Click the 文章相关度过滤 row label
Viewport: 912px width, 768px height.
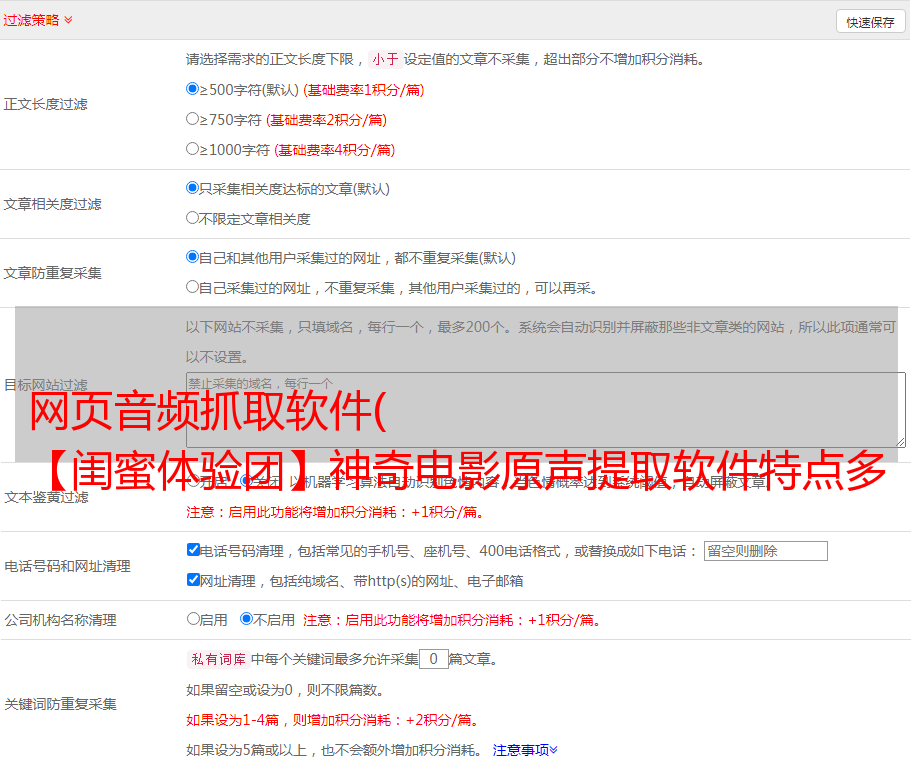point(52,204)
